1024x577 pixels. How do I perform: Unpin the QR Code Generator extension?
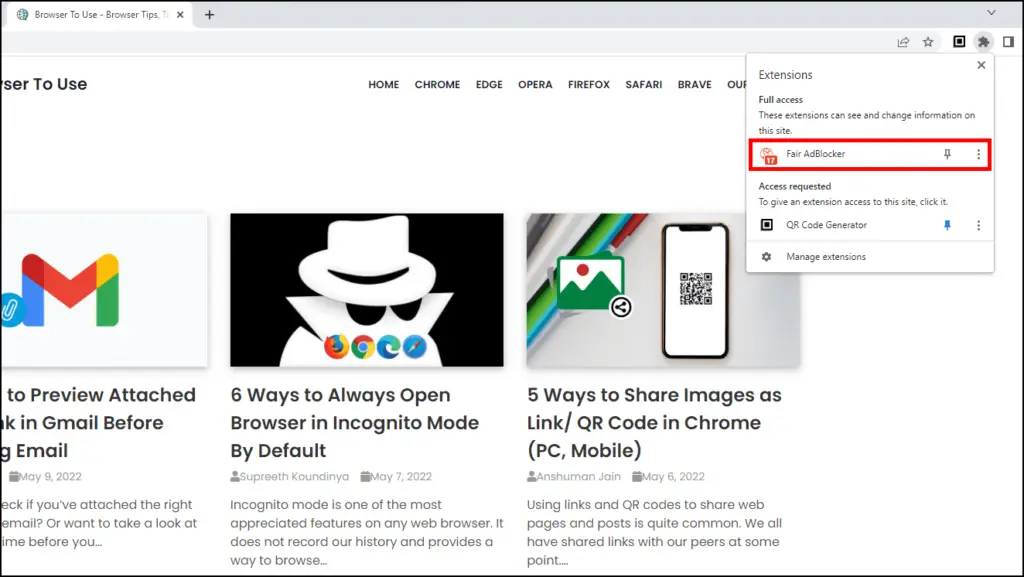[947, 225]
